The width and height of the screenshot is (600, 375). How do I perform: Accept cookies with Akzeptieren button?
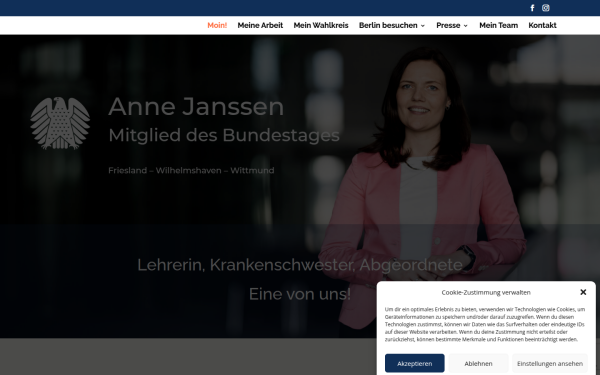pyautogui.click(x=414, y=363)
